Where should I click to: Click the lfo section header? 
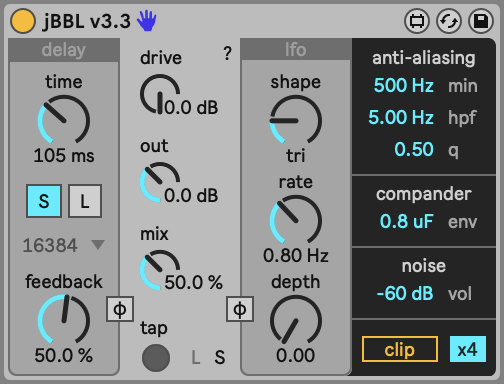296,50
